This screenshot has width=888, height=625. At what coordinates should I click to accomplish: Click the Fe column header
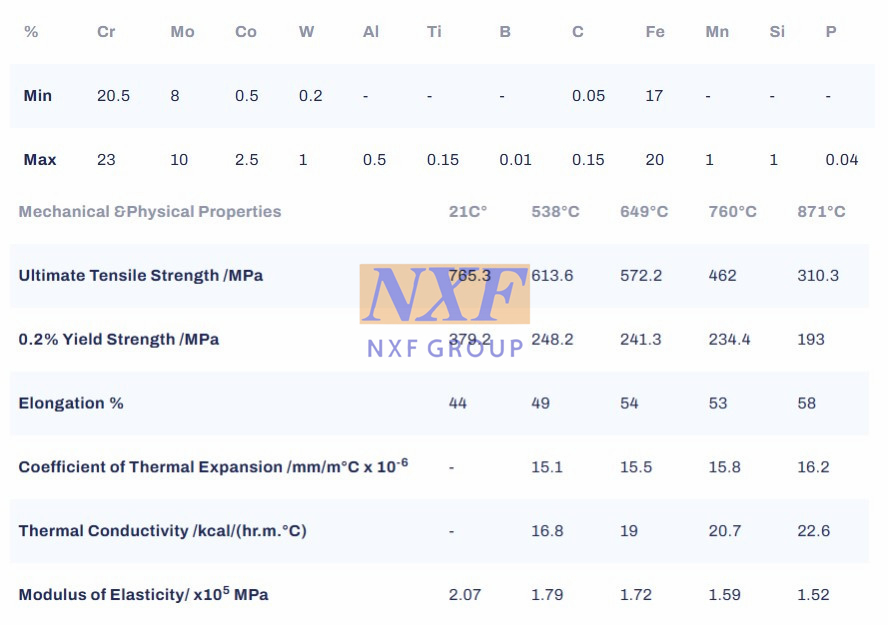click(x=655, y=32)
